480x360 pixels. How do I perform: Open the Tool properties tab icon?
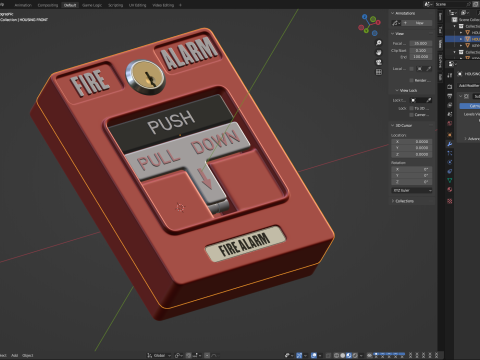(x=450, y=75)
